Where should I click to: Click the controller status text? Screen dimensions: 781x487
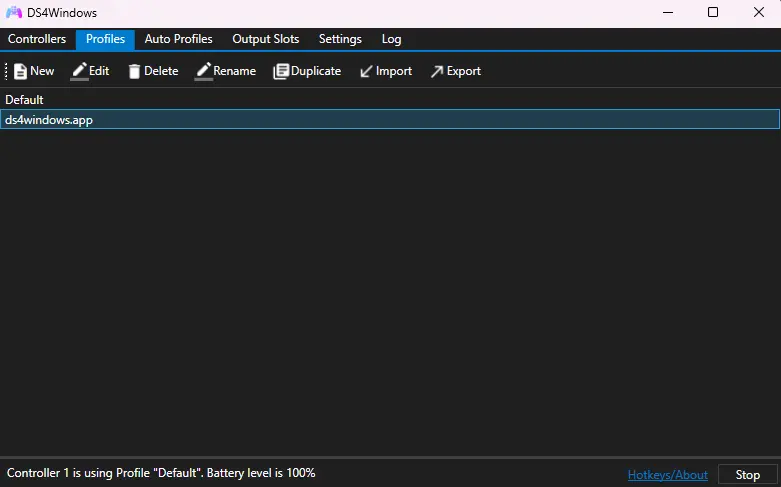(161, 473)
